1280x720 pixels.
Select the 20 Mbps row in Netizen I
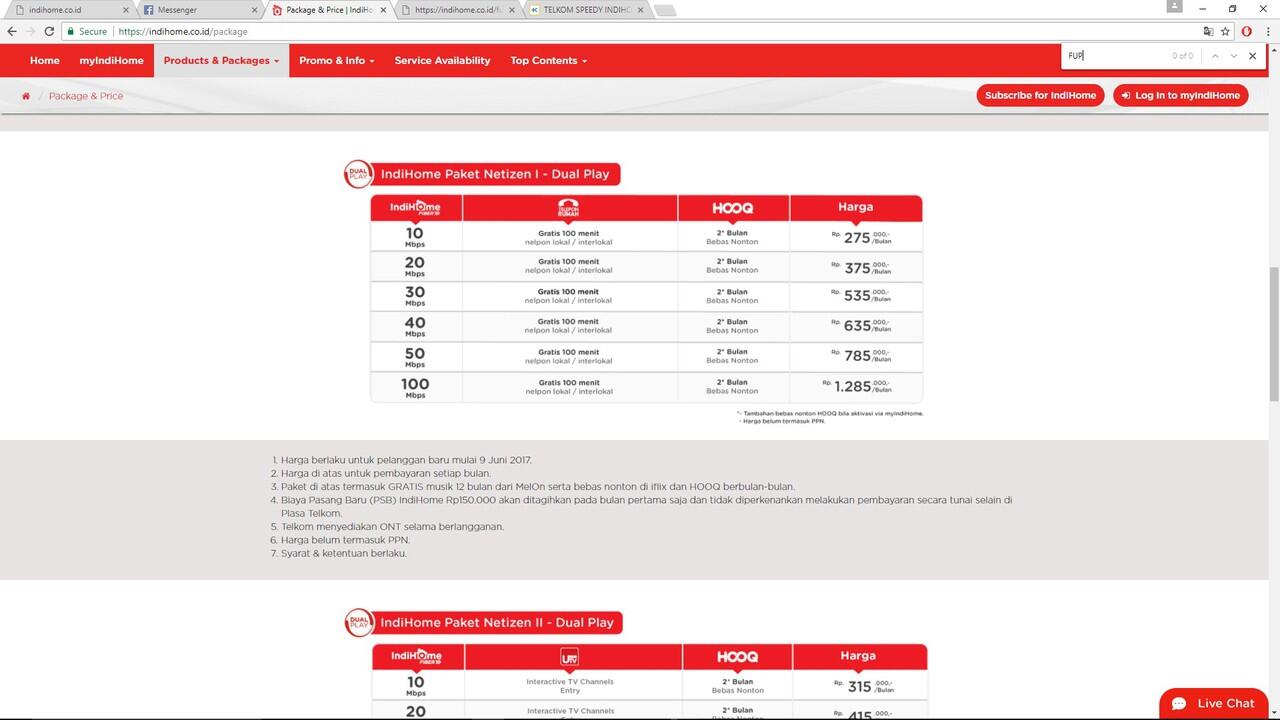[646, 267]
